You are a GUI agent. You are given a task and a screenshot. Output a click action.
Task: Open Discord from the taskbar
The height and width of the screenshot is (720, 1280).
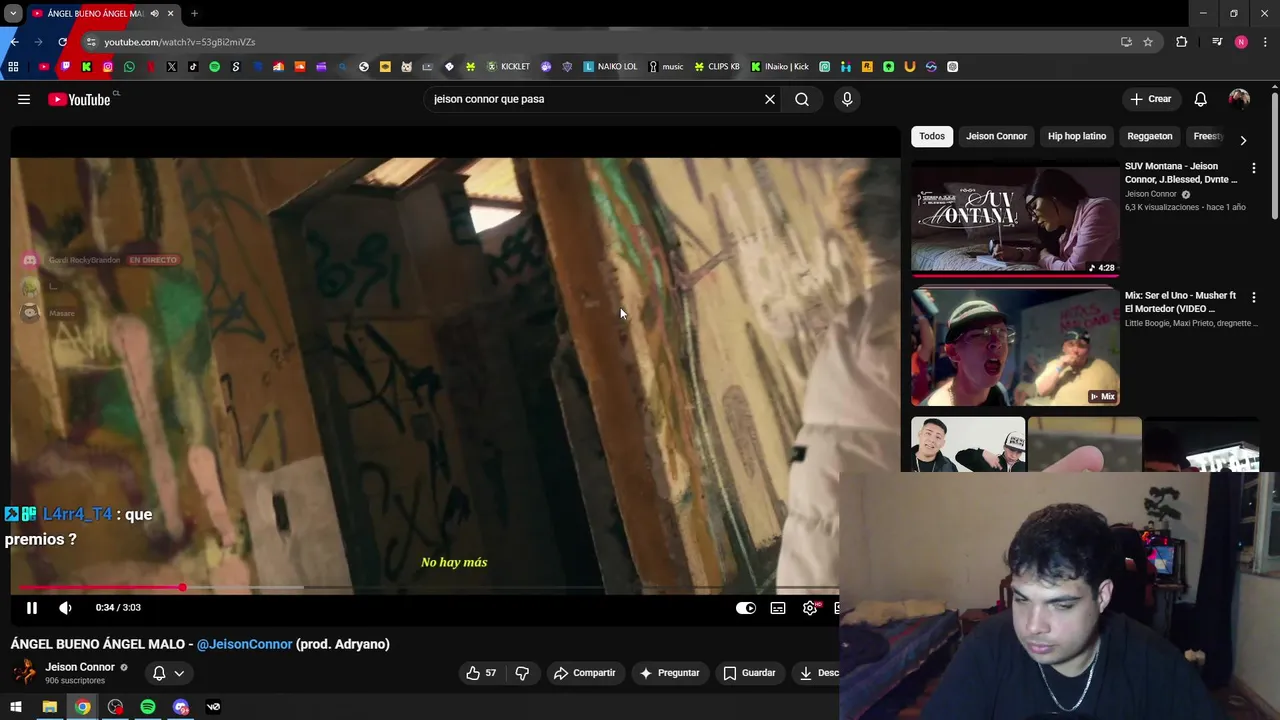pos(181,707)
